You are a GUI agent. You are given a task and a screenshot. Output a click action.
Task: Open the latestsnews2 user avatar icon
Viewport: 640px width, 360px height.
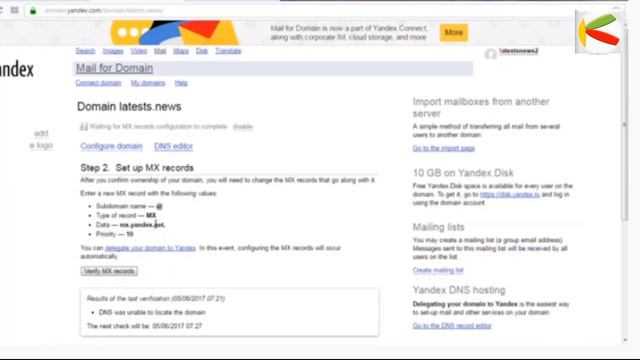(x=491, y=54)
